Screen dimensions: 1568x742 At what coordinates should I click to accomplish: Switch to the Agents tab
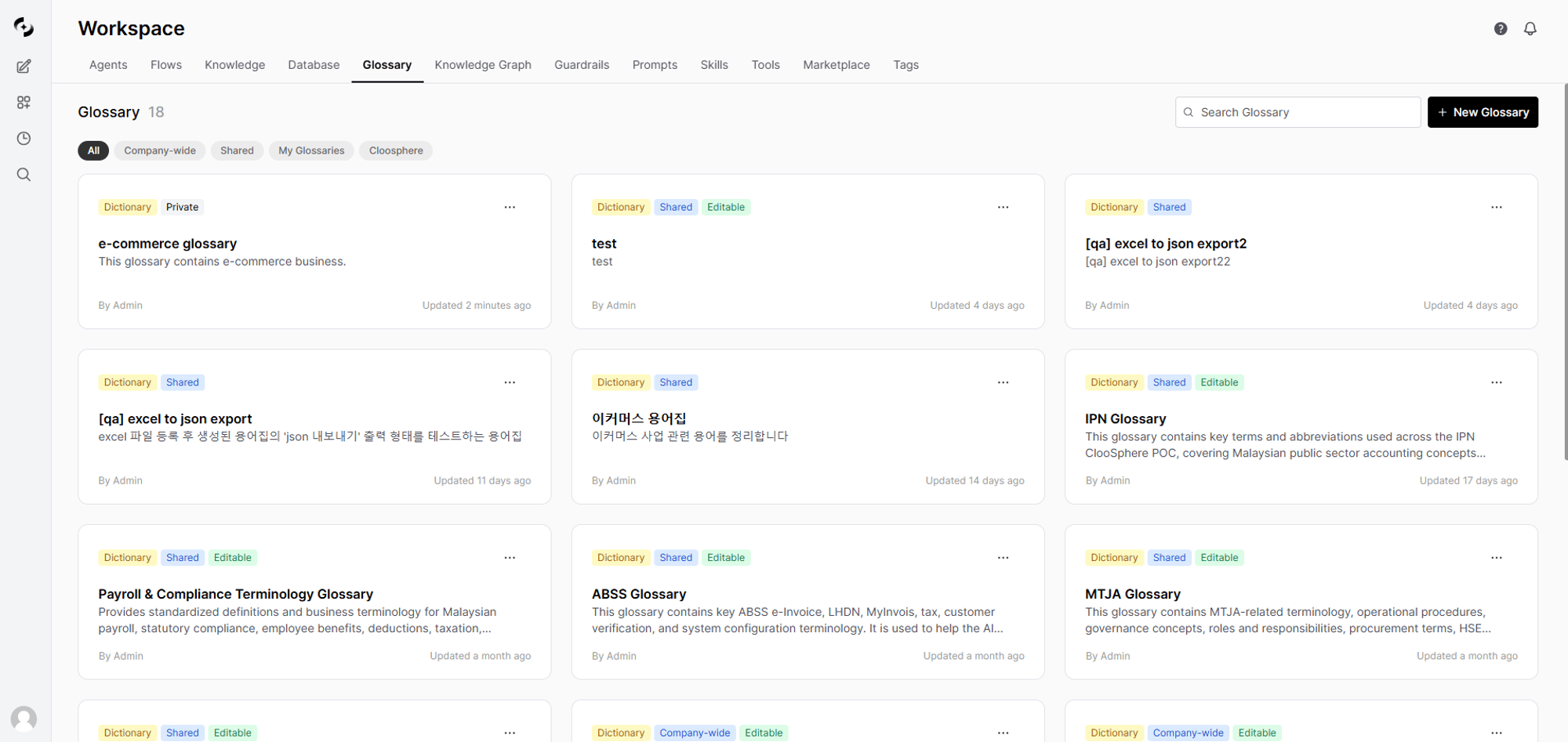[108, 65]
